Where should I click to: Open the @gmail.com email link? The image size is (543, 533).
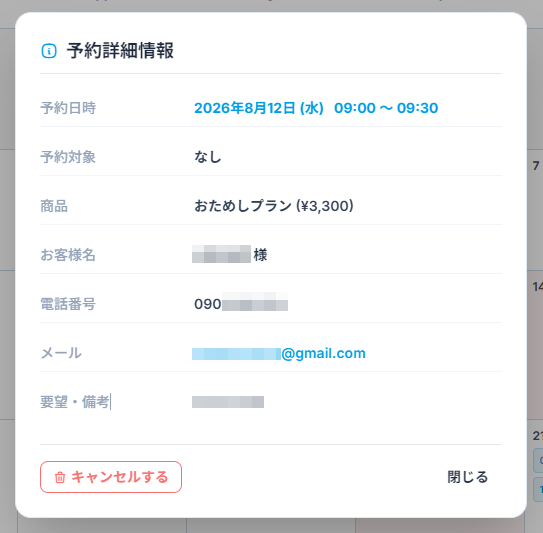(279, 354)
